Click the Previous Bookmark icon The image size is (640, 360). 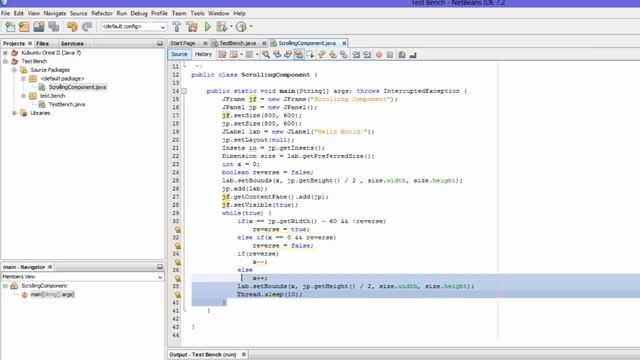point(322,55)
